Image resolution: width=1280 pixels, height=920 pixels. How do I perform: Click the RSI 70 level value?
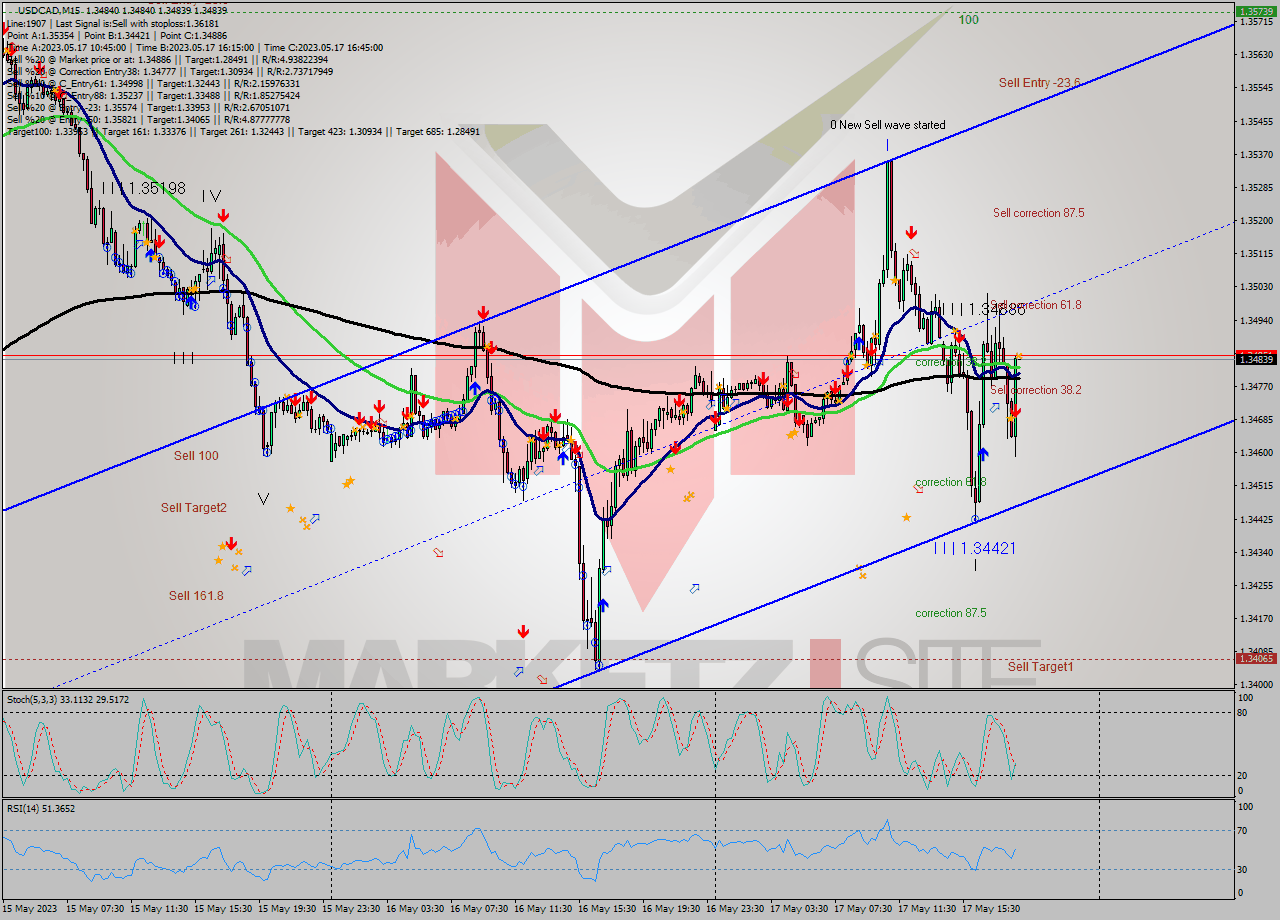pos(1243,830)
